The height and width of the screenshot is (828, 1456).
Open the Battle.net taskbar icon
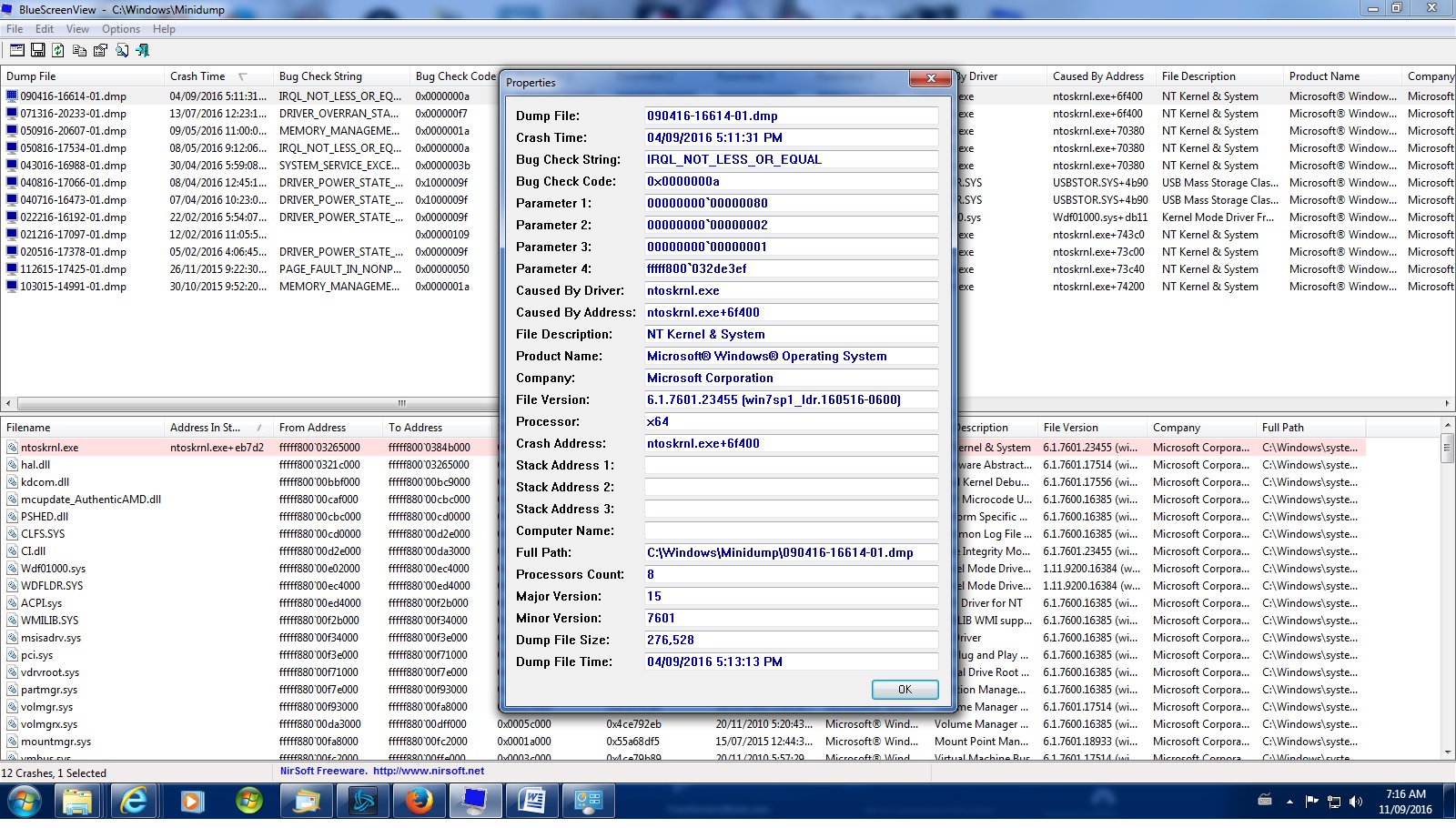coord(362,802)
